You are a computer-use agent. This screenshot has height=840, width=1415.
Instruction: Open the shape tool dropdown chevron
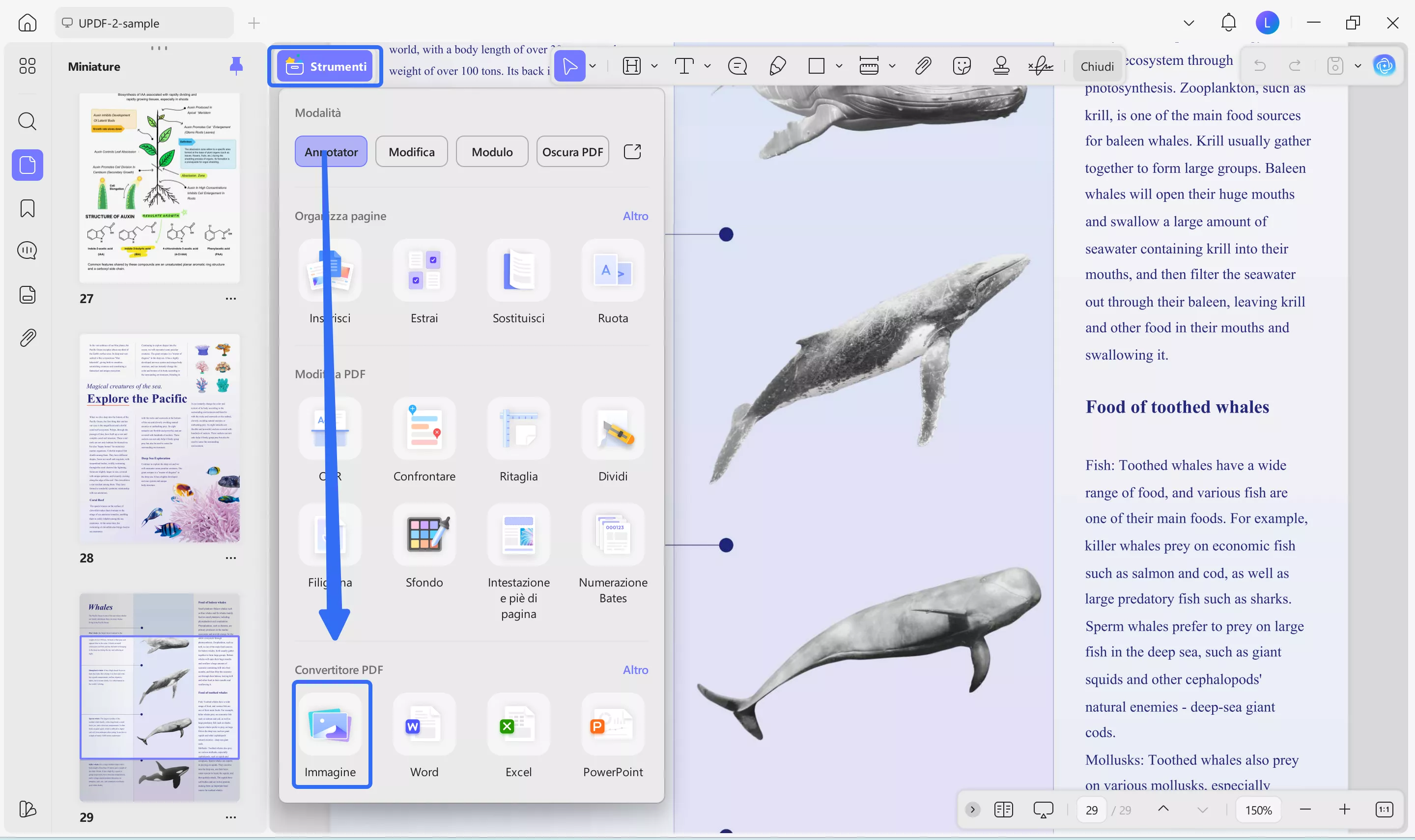[x=839, y=66]
